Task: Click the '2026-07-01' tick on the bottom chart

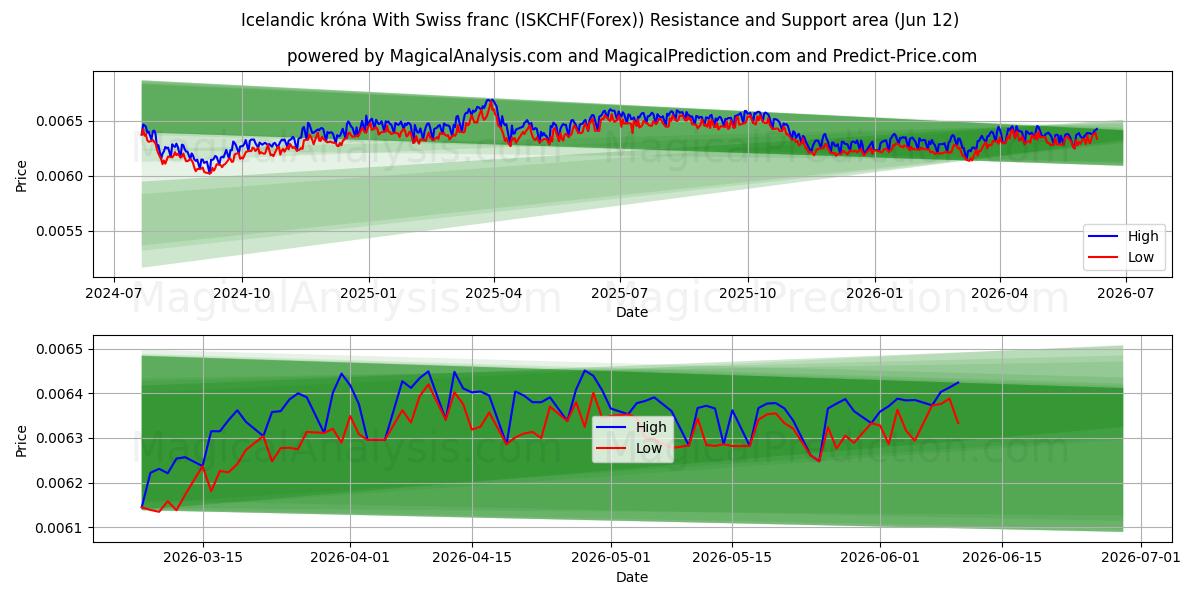Action: (x=1139, y=558)
